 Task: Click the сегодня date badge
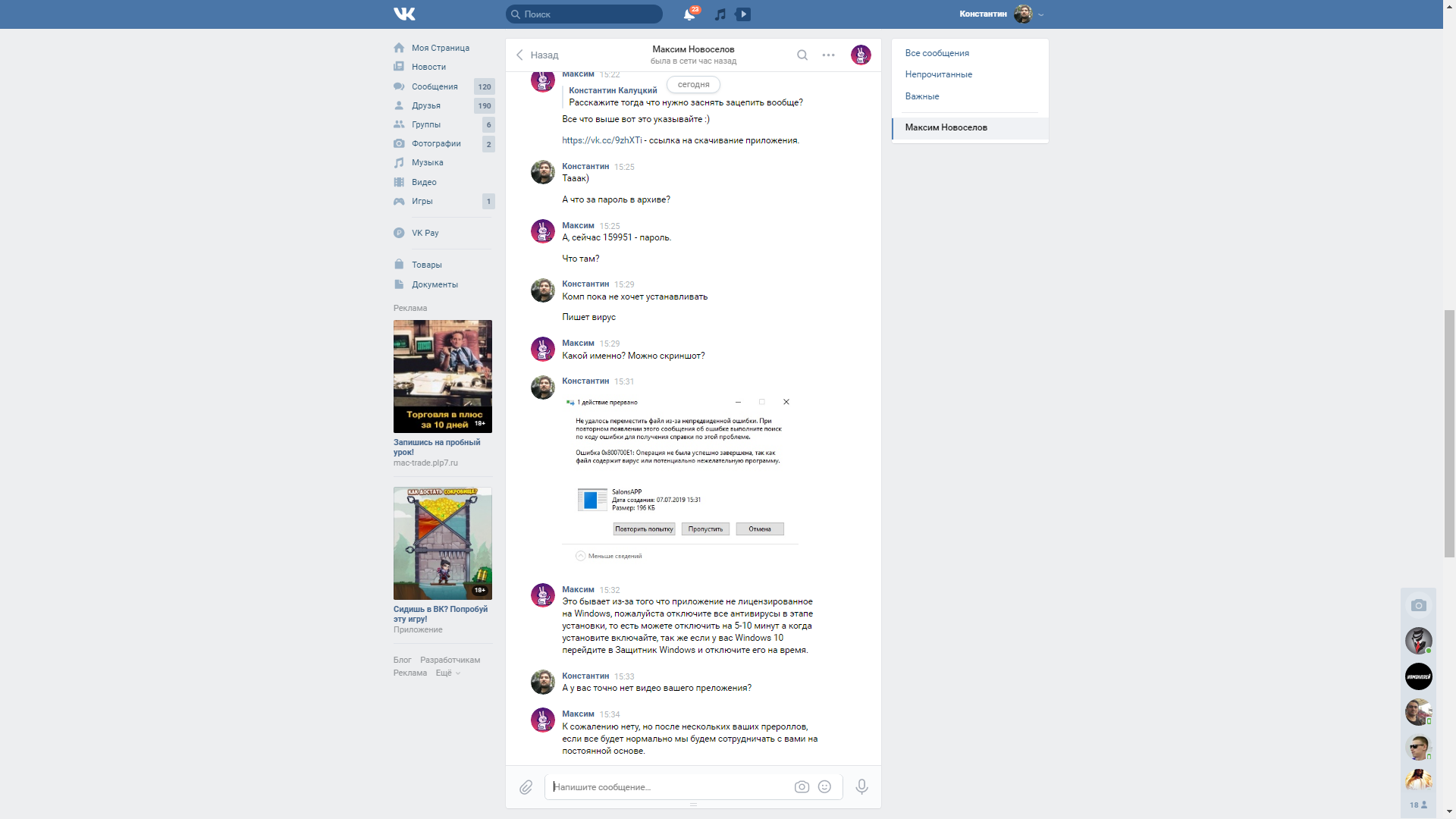point(693,84)
